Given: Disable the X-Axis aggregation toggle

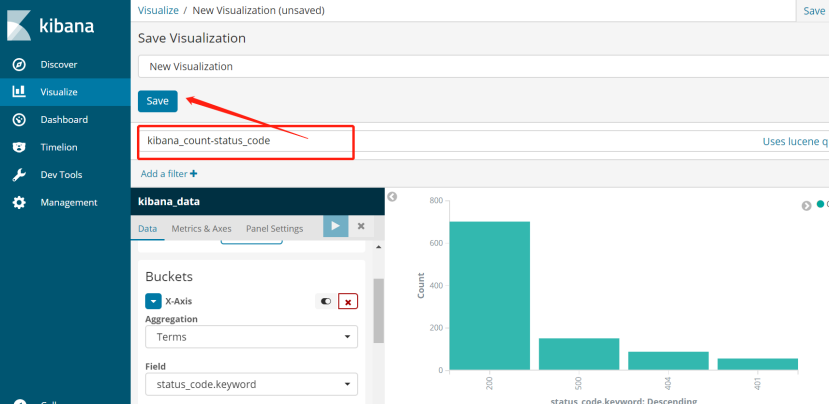Looking at the screenshot, I should (x=326, y=302).
